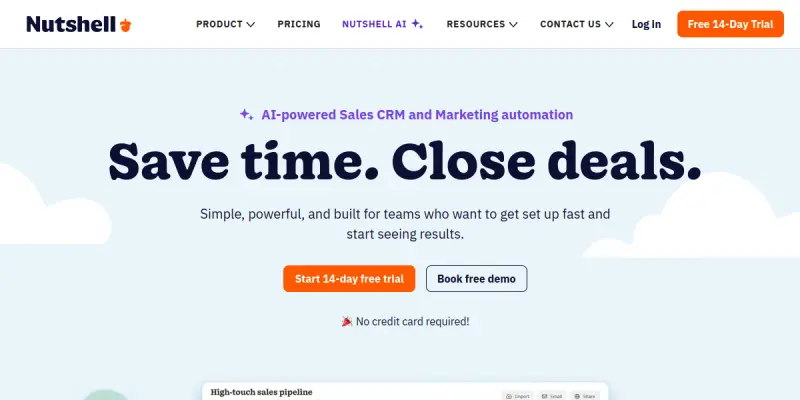800x400 pixels.
Task: Click Start 14-day free trial button
Action: (x=349, y=279)
